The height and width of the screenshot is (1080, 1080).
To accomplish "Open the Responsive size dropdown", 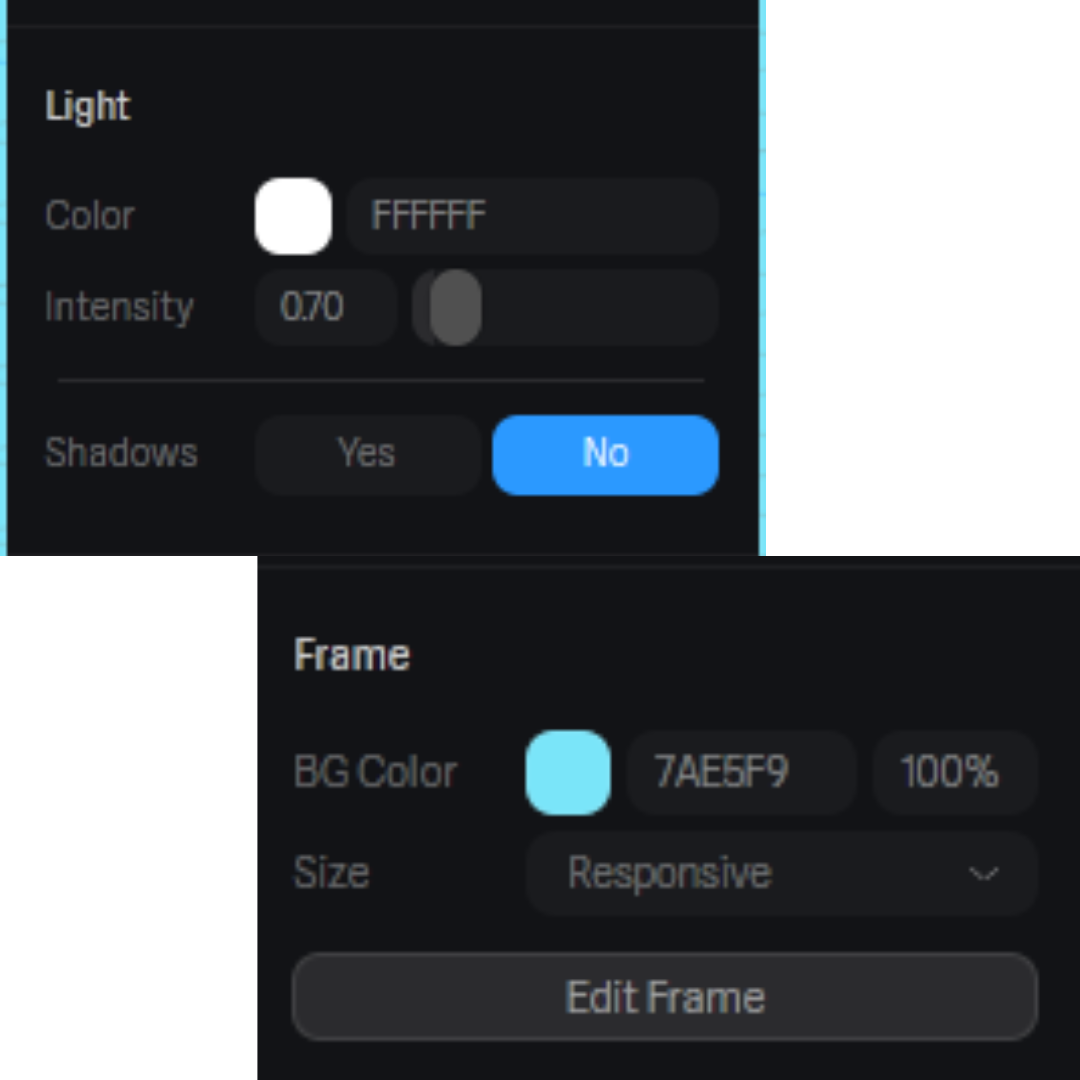I will 780,873.
